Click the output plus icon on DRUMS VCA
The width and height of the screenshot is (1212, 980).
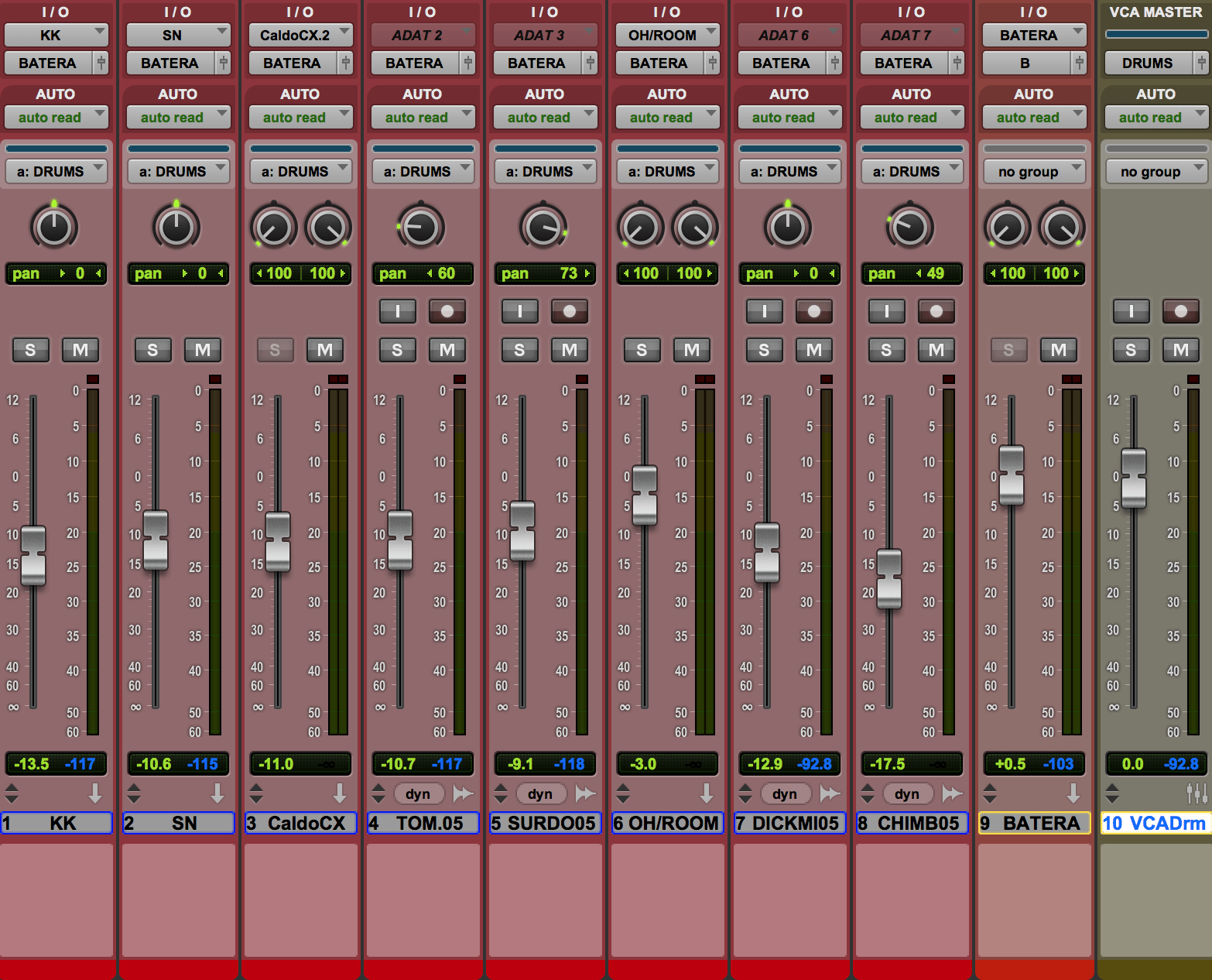1201,63
